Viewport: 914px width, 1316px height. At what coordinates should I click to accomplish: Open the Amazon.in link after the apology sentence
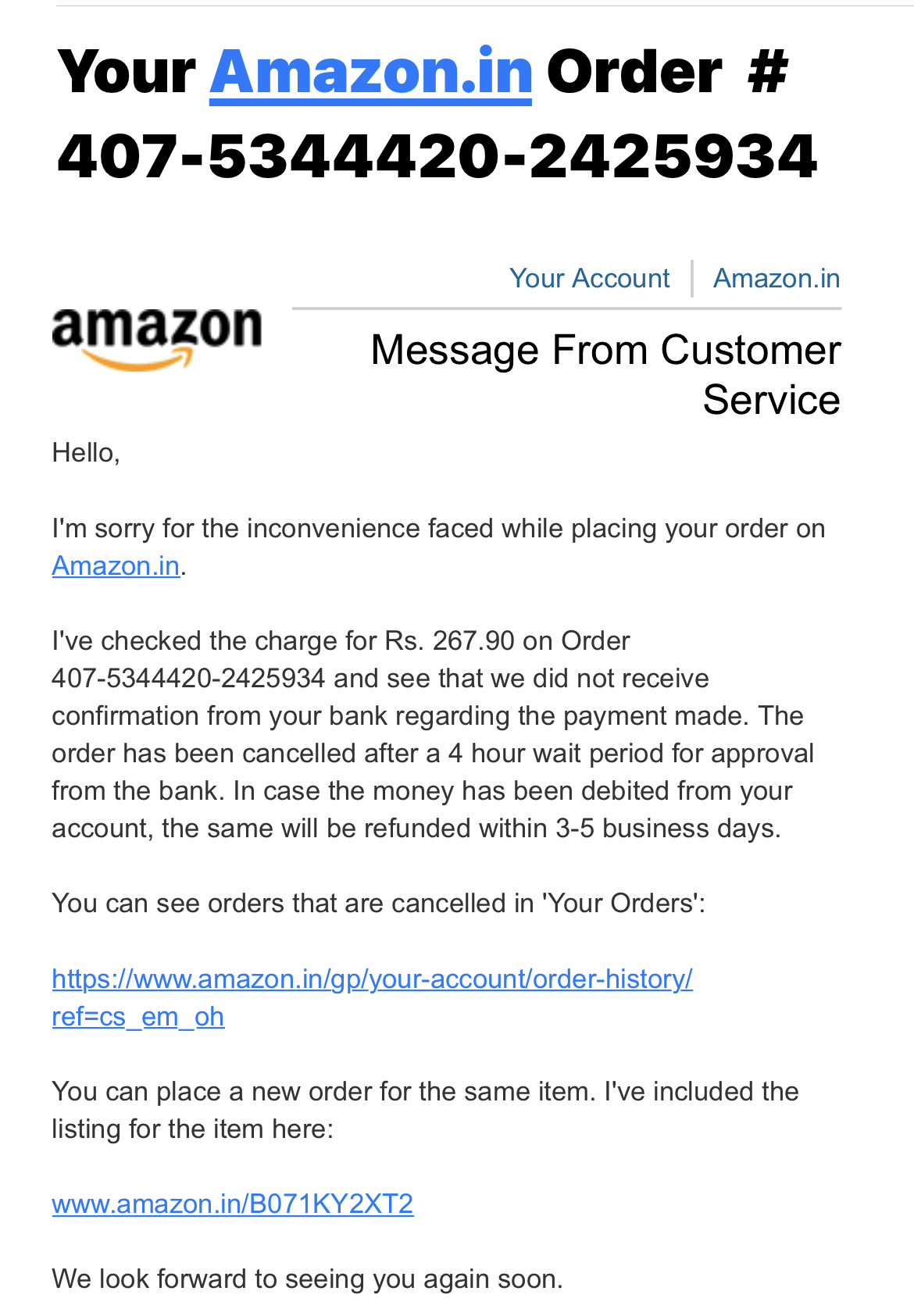pyautogui.click(x=116, y=565)
